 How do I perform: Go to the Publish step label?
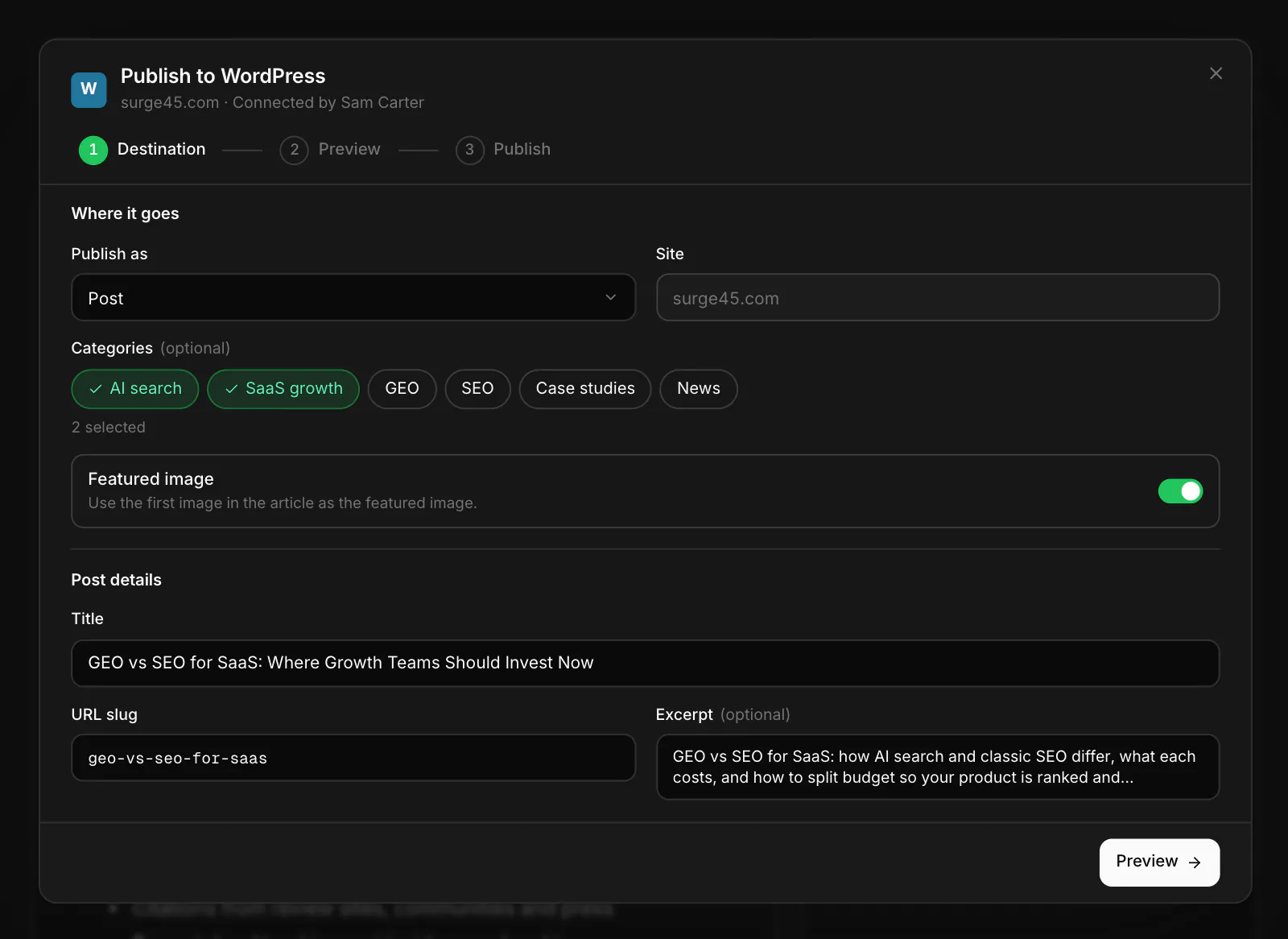coord(522,150)
